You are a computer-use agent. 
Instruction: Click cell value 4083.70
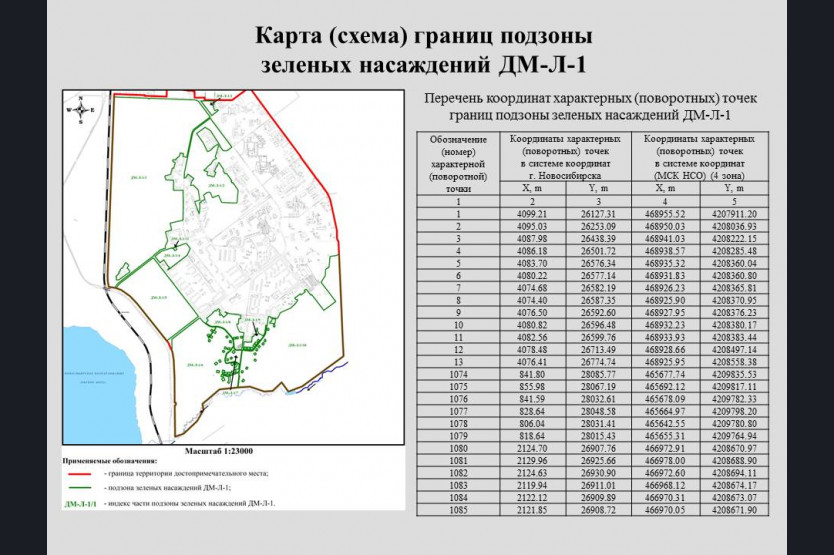[x=532, y=263]
